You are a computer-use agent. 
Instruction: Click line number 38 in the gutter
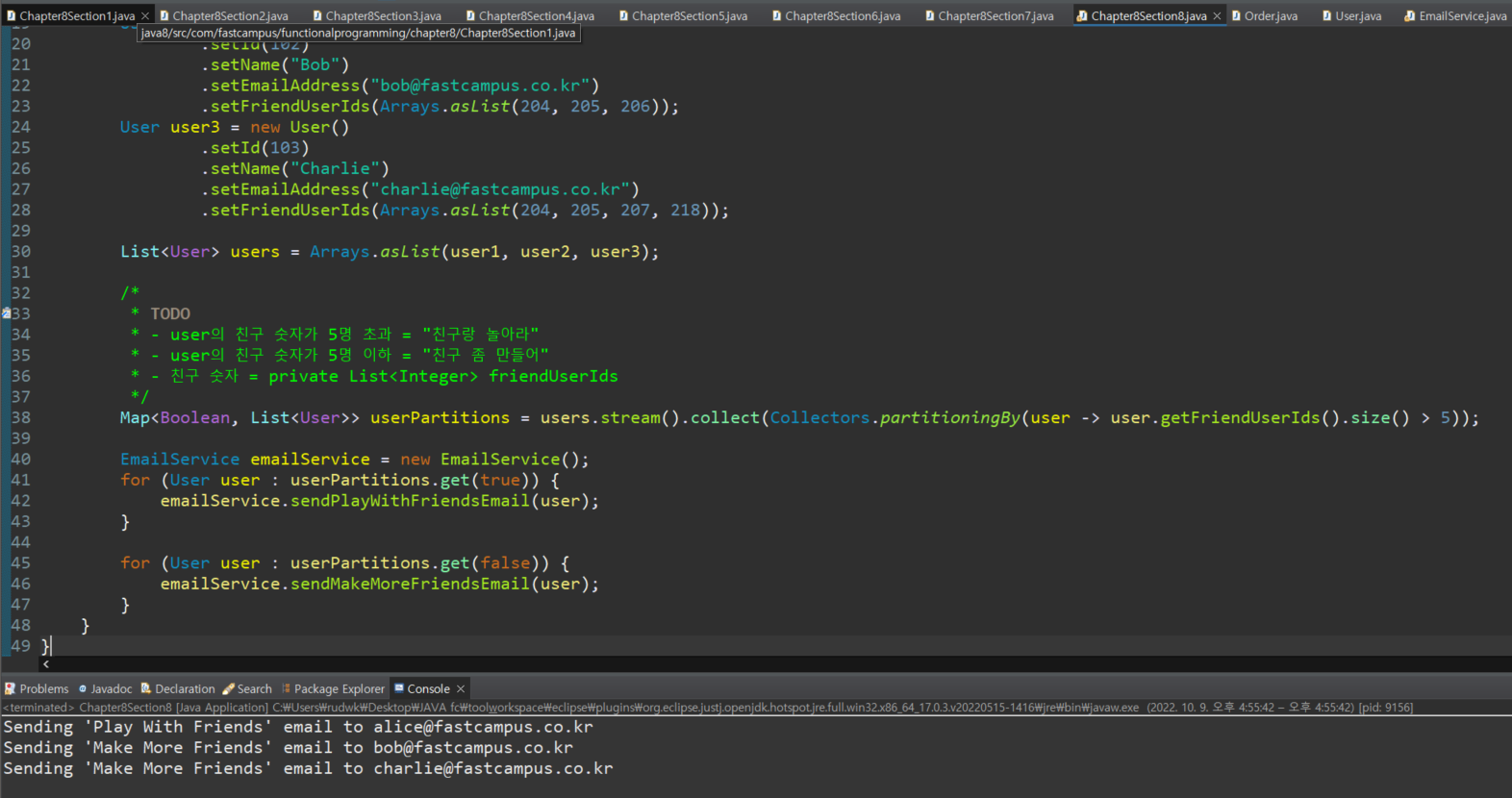(x=20, y=417)
